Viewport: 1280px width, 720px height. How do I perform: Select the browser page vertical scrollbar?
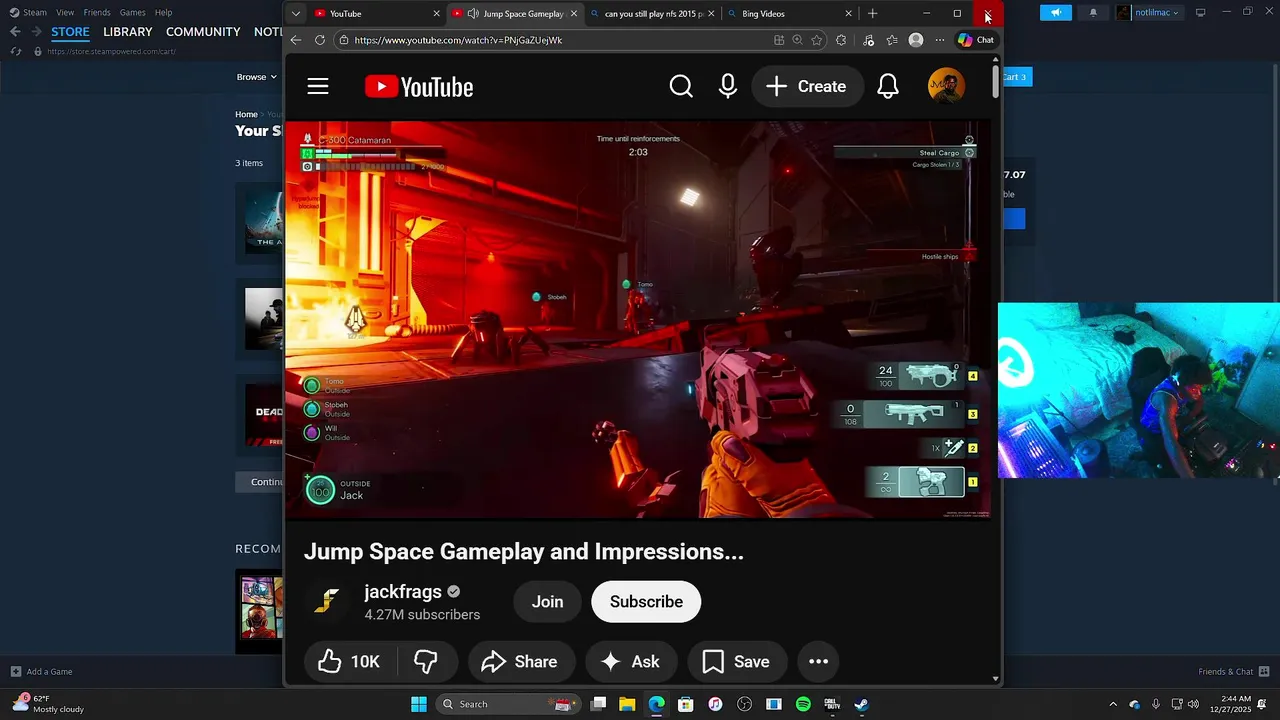(995, 81)
